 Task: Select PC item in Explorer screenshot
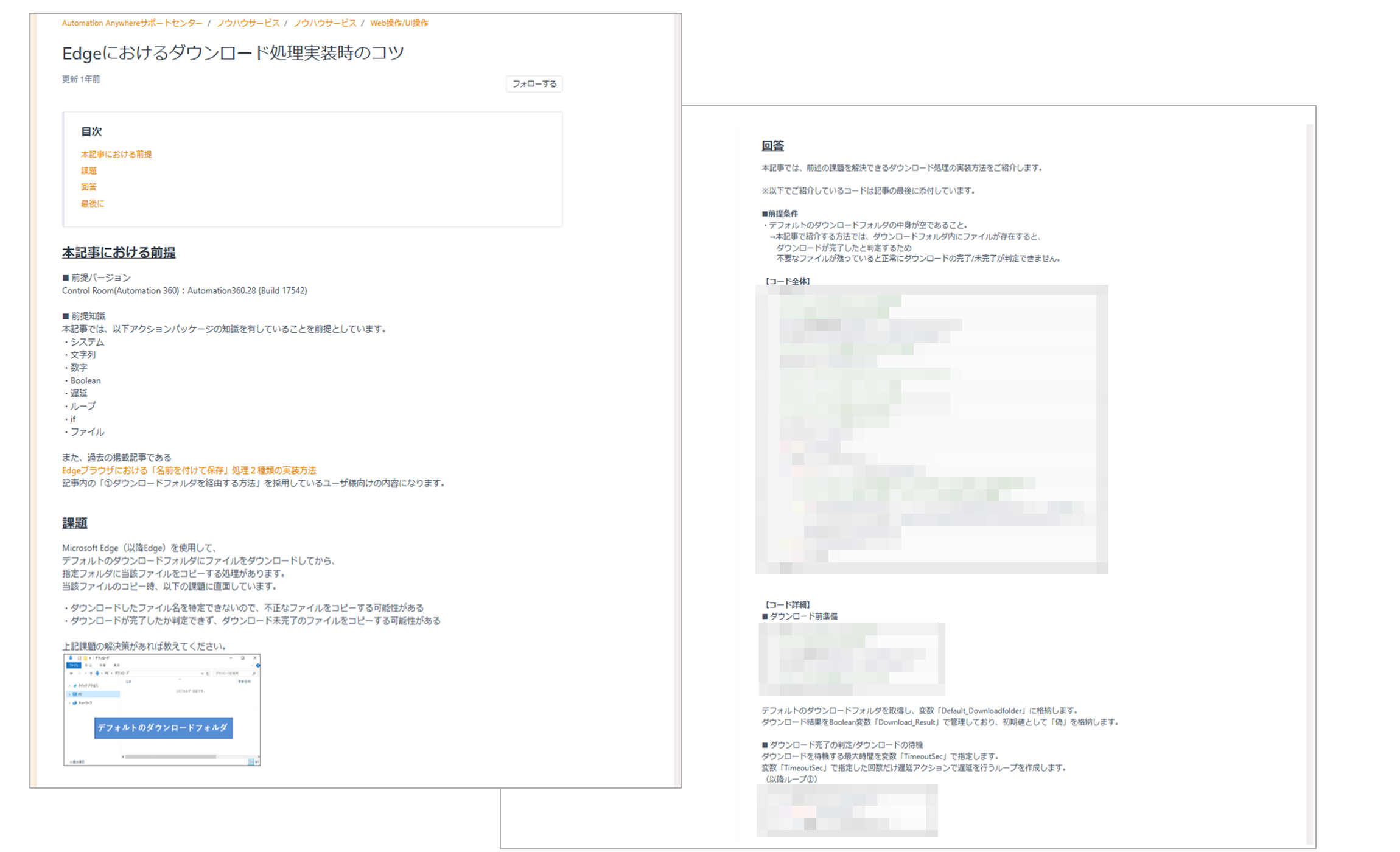(x=80, y=694)
